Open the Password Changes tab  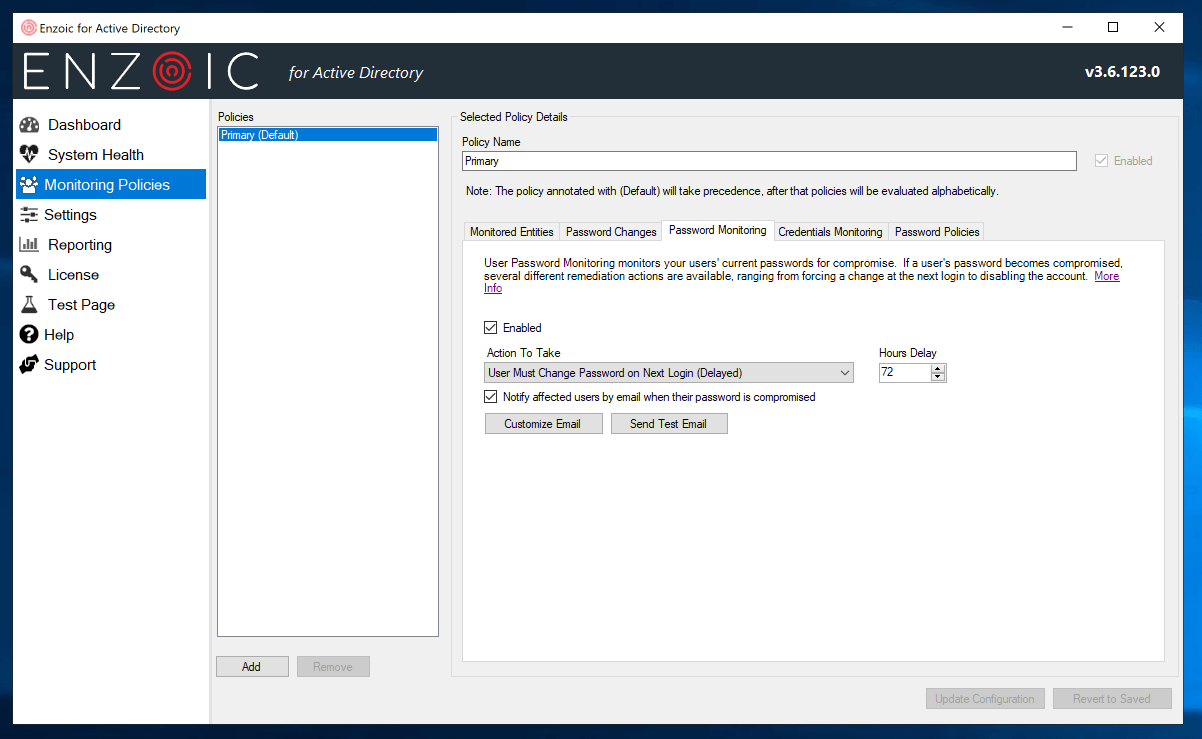(x=611, y=232)
